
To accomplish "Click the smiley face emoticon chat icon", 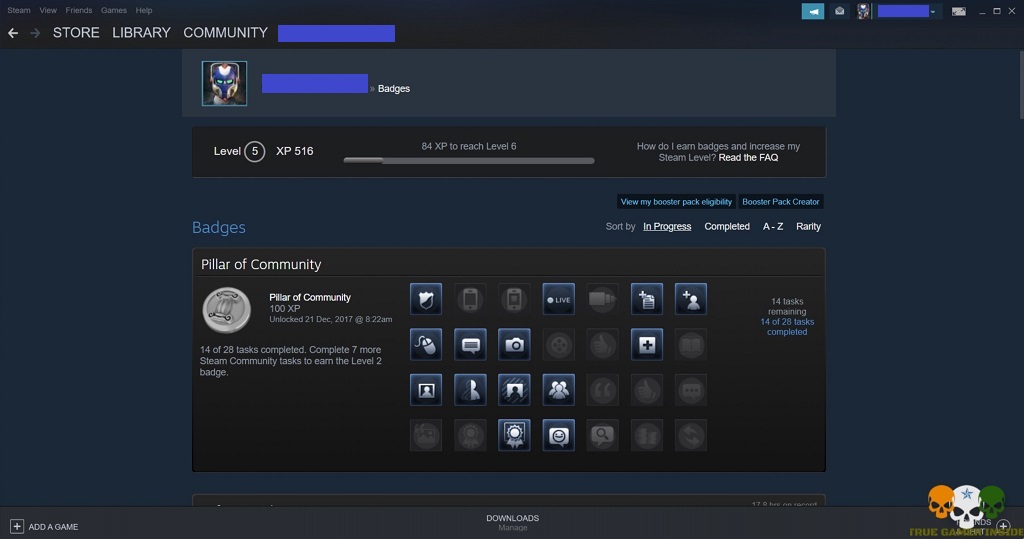I will (558, 435).
